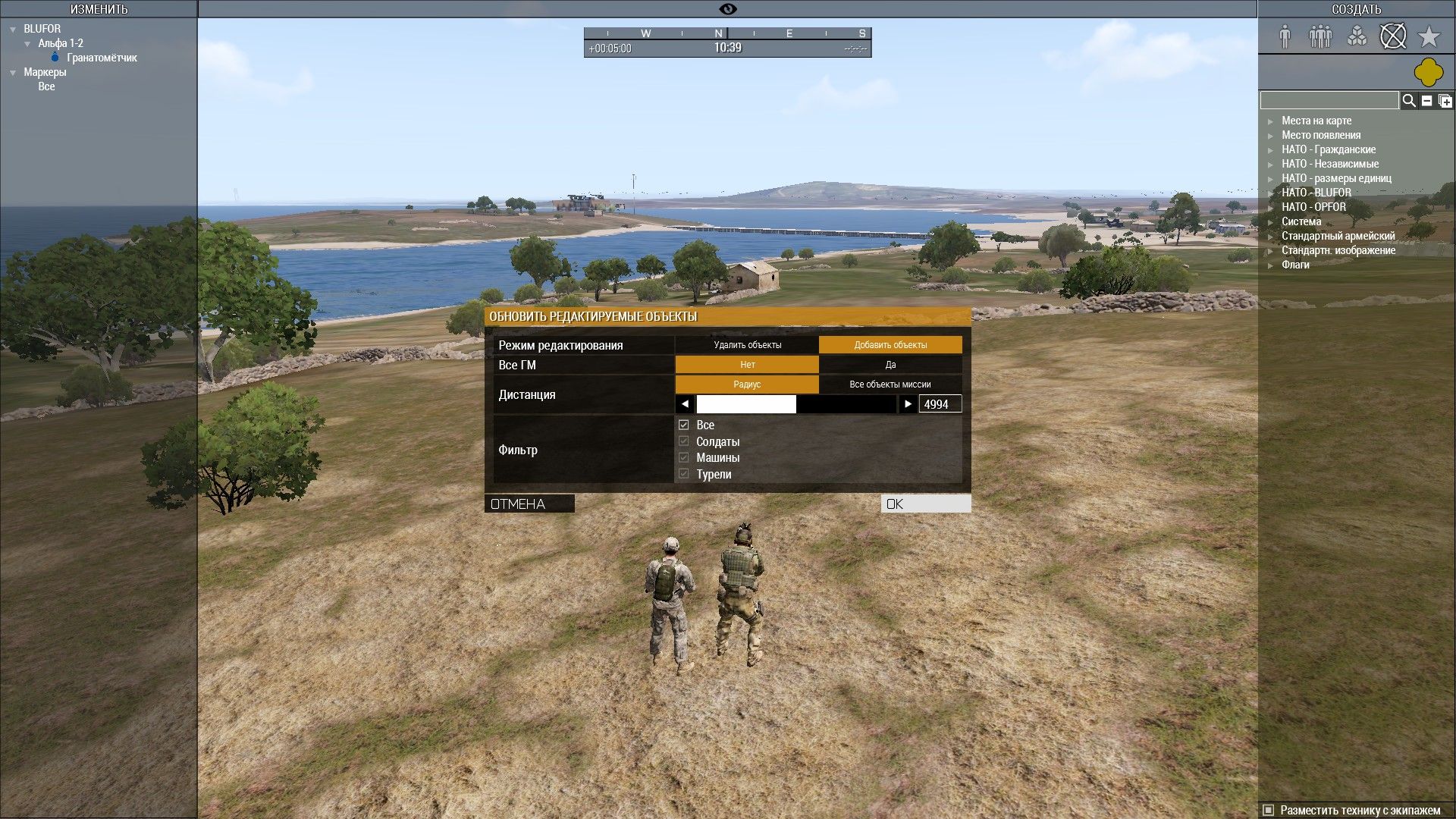Select the single units create mode icon
The height and width of the screenshot is (819, 1456).
[1285, 36]
